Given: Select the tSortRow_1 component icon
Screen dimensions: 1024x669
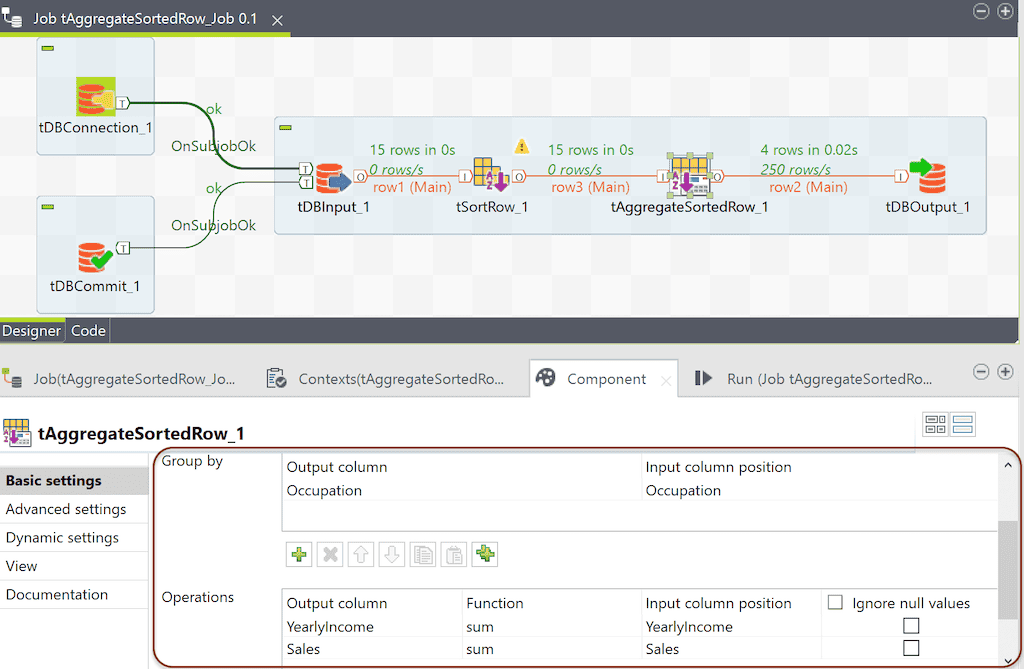Looking at the screenshot, I should pyautogui.click(x=490, y=175).
